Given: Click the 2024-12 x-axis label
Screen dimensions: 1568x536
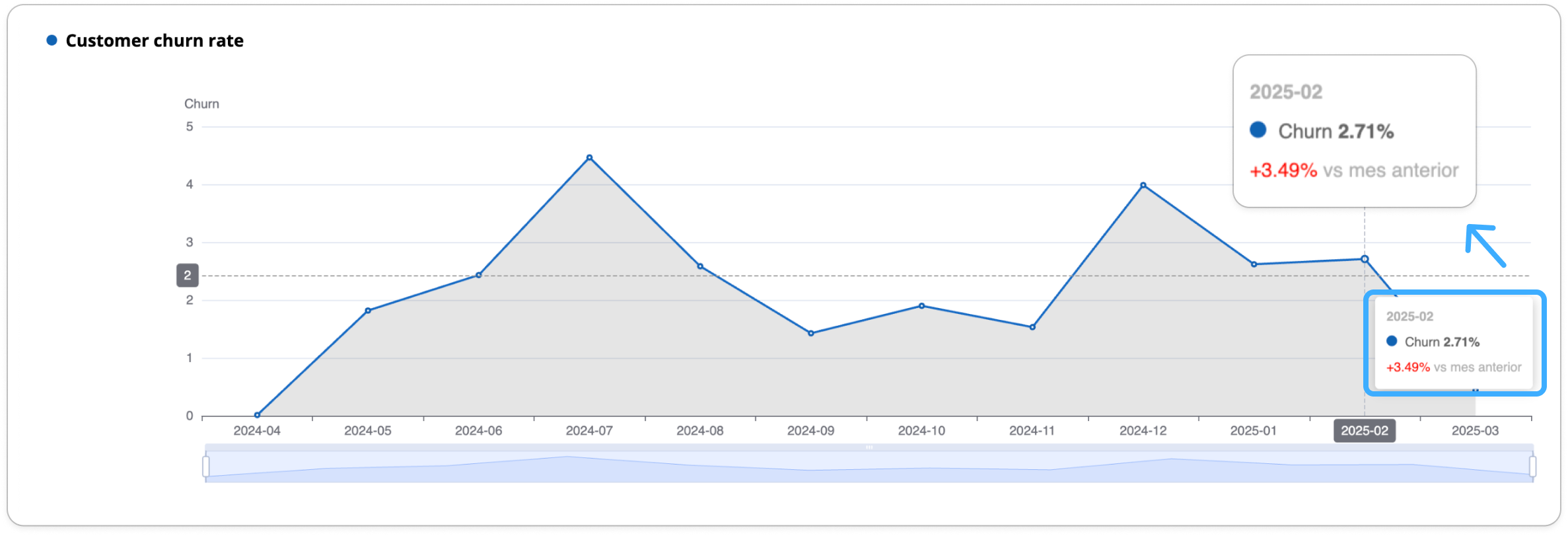Looking at the screenshot, I should coord(1143,431).
